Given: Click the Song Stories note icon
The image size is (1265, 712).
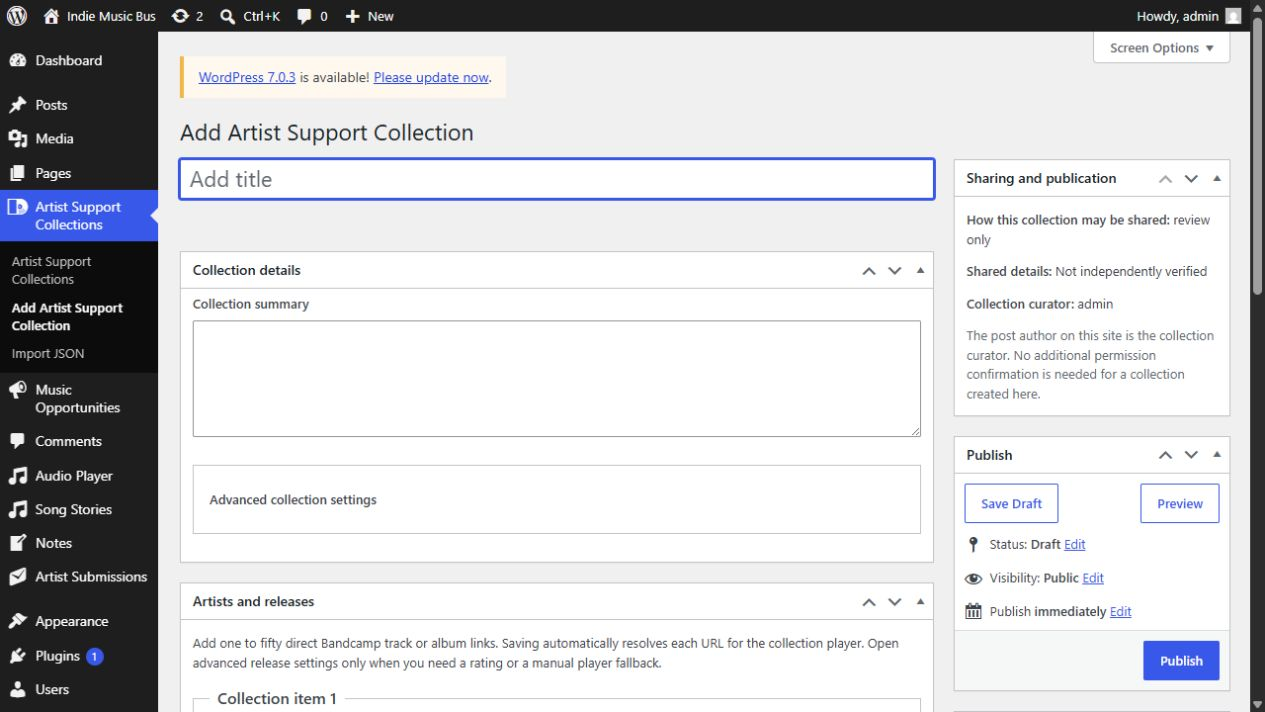Looking at the screenshot, I should point(17,510).
